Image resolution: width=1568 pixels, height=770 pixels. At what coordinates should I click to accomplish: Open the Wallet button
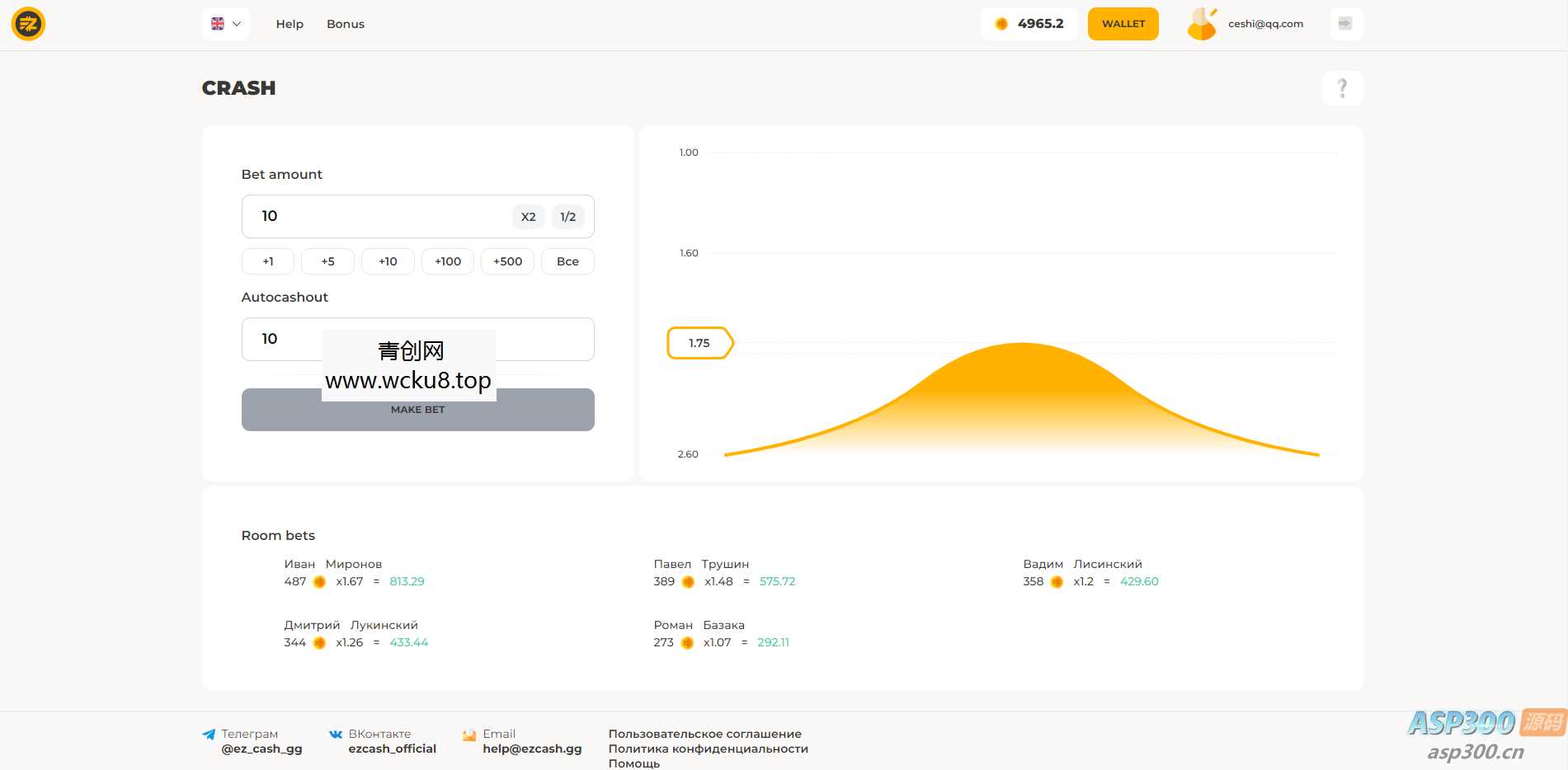coord(1123,24)
